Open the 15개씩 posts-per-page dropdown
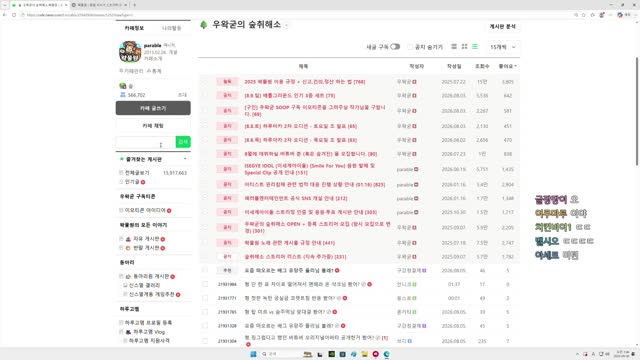 pos(503,47)
